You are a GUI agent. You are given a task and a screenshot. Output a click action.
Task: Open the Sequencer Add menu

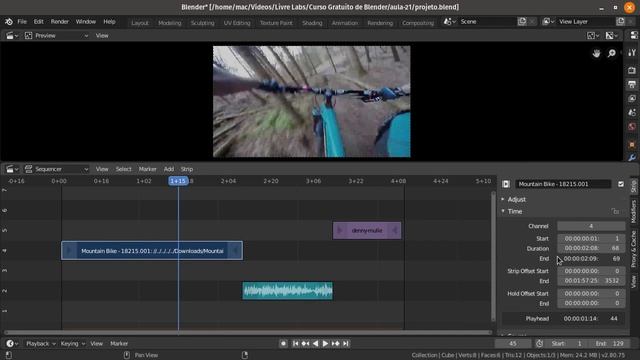[x=169, y=169]
